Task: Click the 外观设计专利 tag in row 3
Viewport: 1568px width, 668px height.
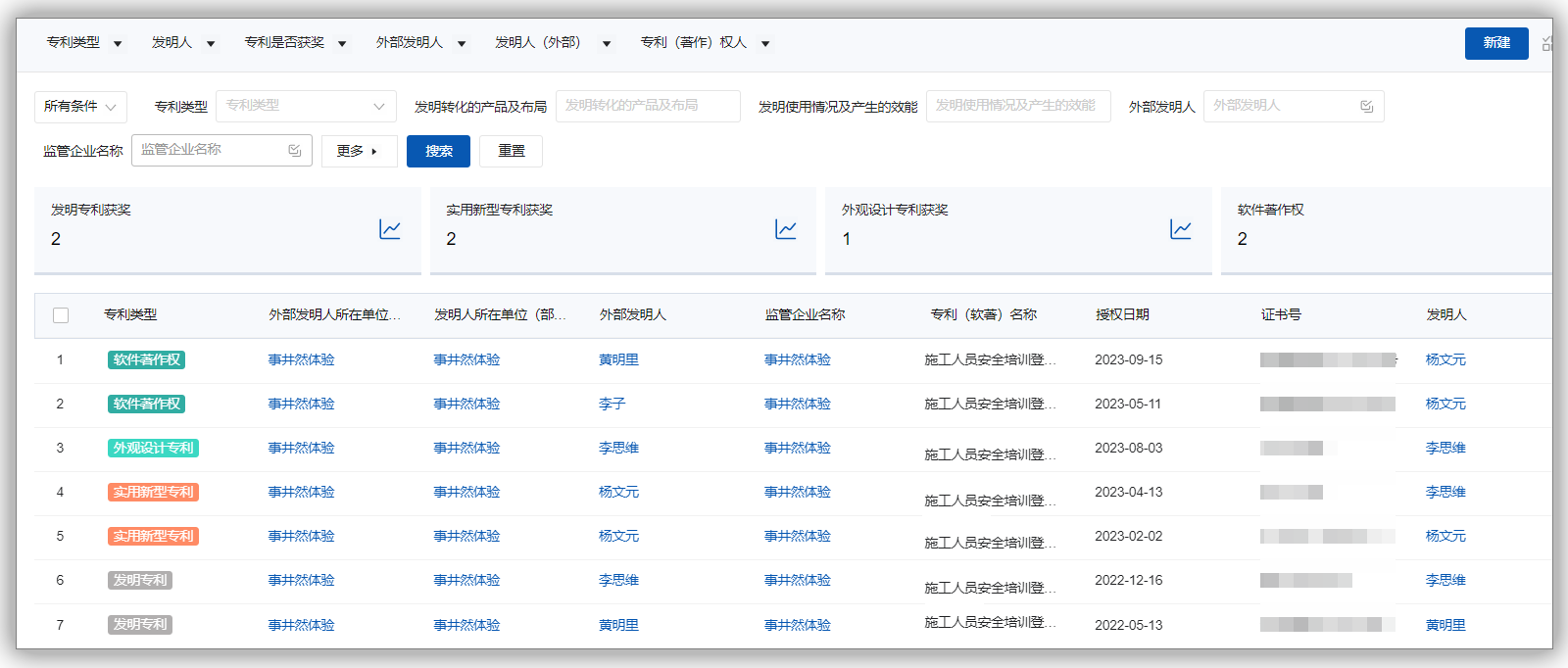Action: point(154,449)
